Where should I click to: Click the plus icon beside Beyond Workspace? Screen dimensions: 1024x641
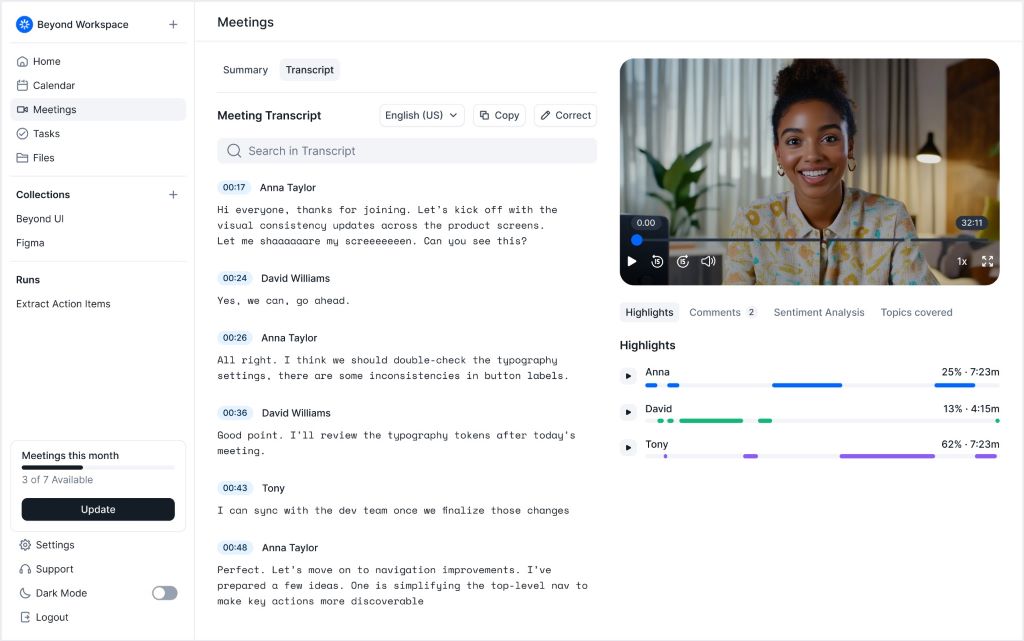173,25
